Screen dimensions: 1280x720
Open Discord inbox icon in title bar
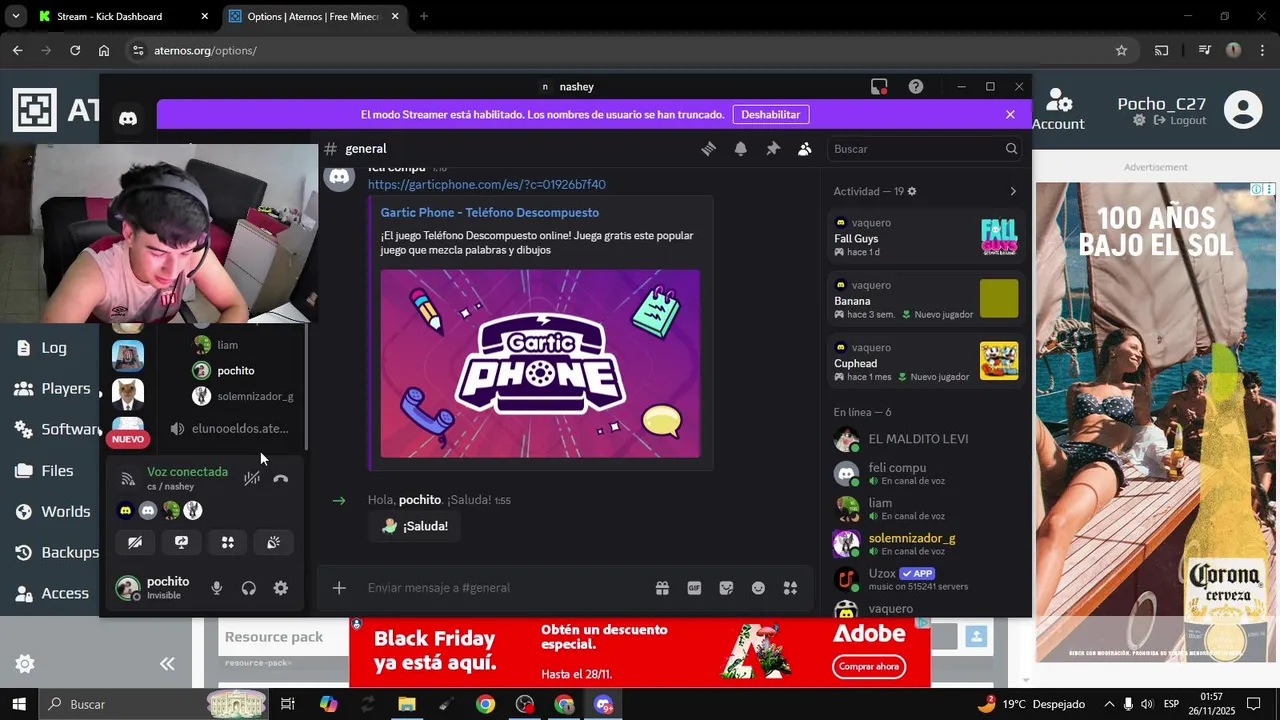(879, 87)
